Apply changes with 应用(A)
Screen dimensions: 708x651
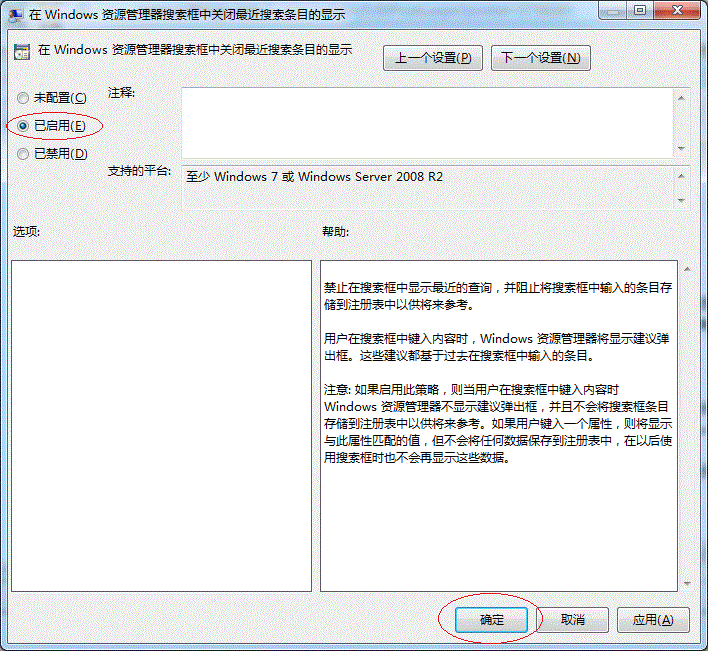click(x=653, y=619)
